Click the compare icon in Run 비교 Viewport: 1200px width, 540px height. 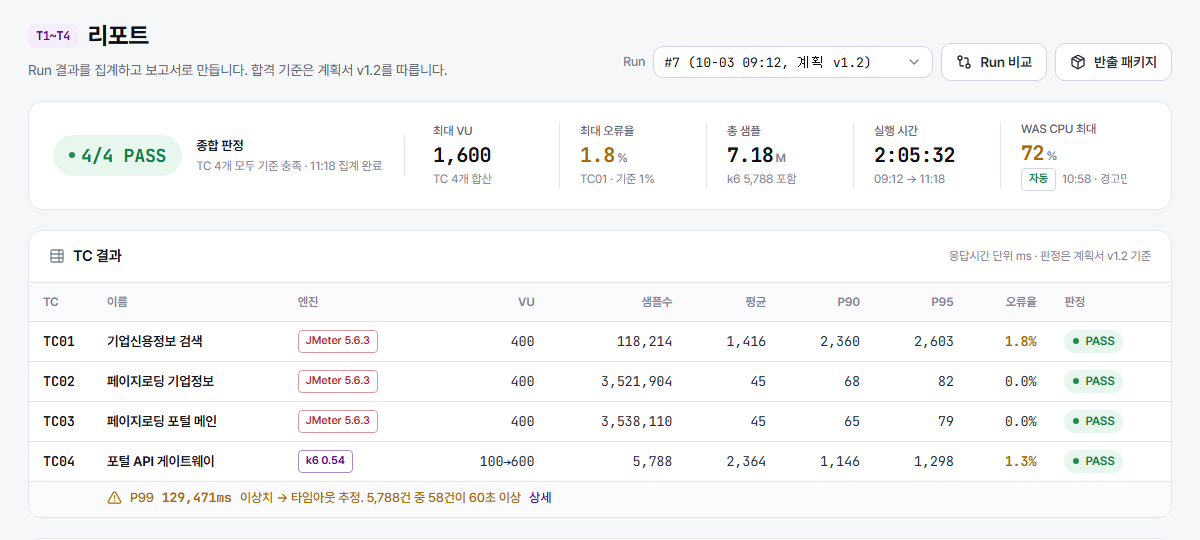tap(964, 62)
